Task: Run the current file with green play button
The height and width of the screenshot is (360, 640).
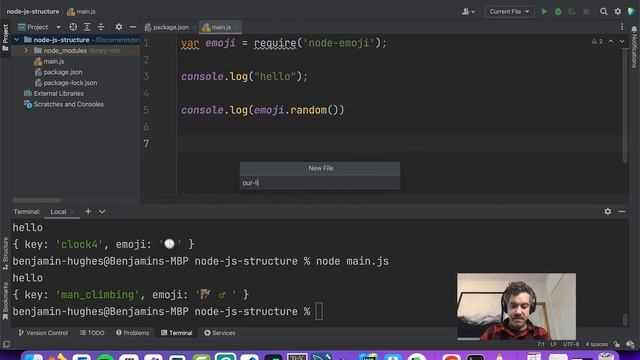Action: point(544,12)
